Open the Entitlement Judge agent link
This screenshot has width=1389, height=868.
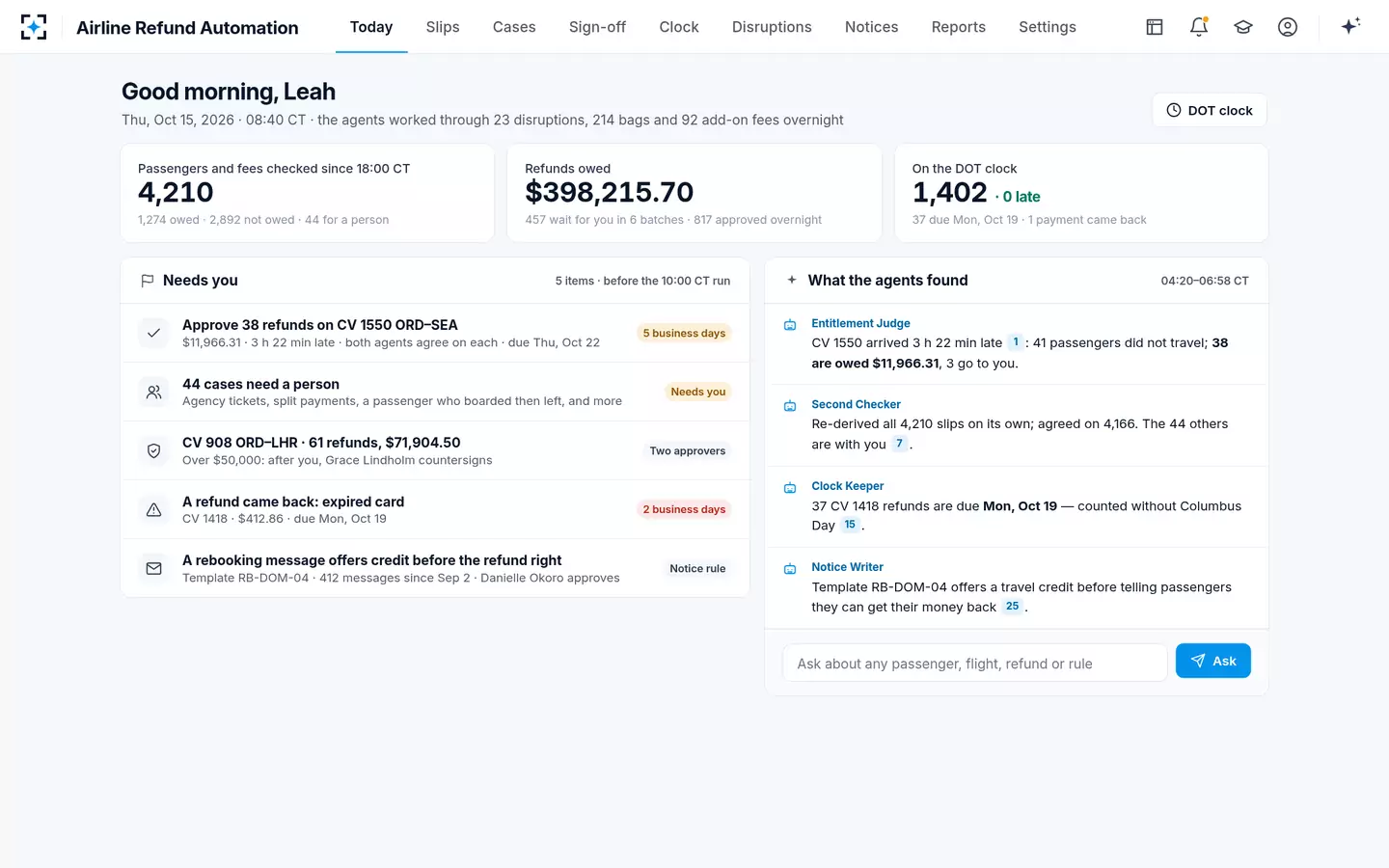(861, 323)
